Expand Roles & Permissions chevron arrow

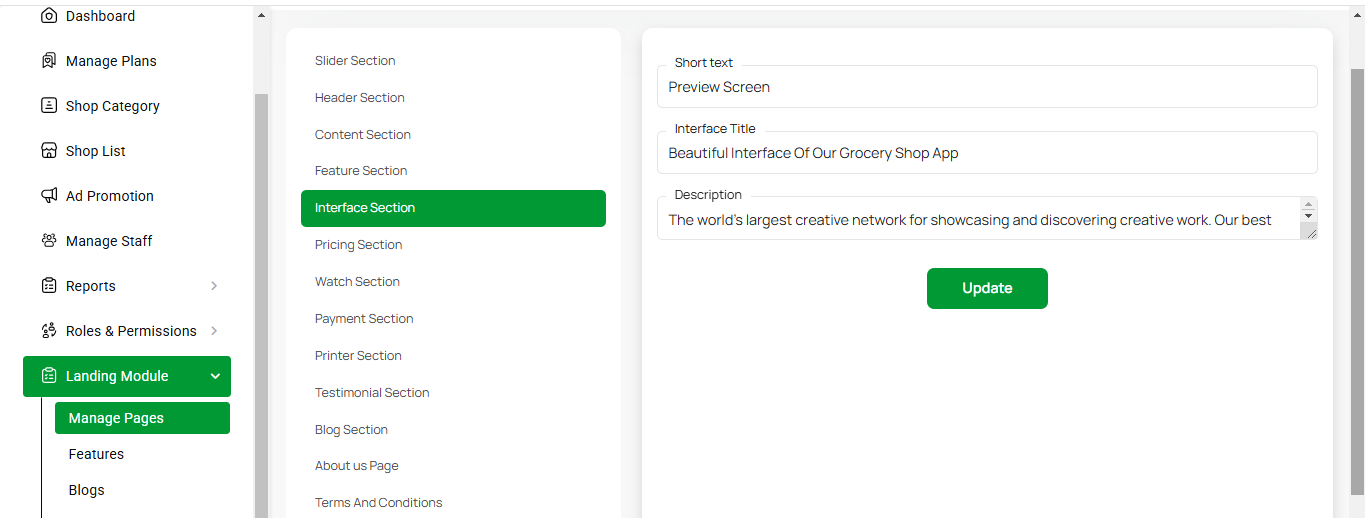click(x=214, y=331)
